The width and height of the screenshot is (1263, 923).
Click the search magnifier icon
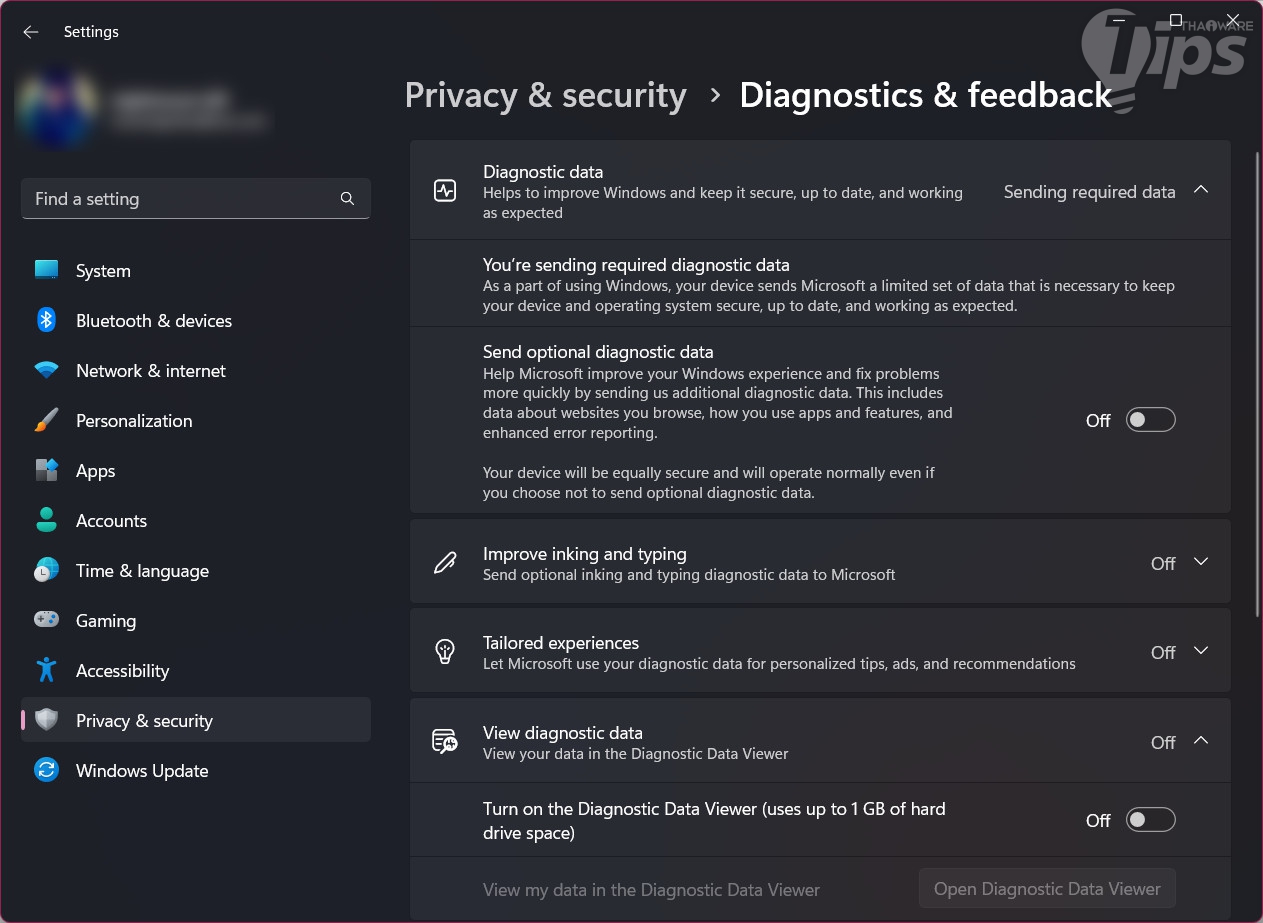(x=347, y=199)
